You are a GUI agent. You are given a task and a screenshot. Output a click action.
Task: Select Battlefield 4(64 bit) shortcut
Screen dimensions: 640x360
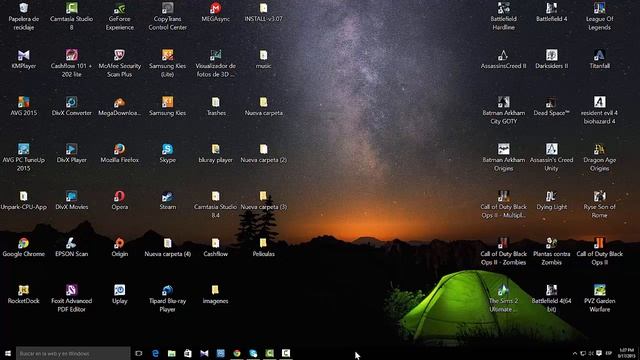pyautogui.click(x=551, y=298)
